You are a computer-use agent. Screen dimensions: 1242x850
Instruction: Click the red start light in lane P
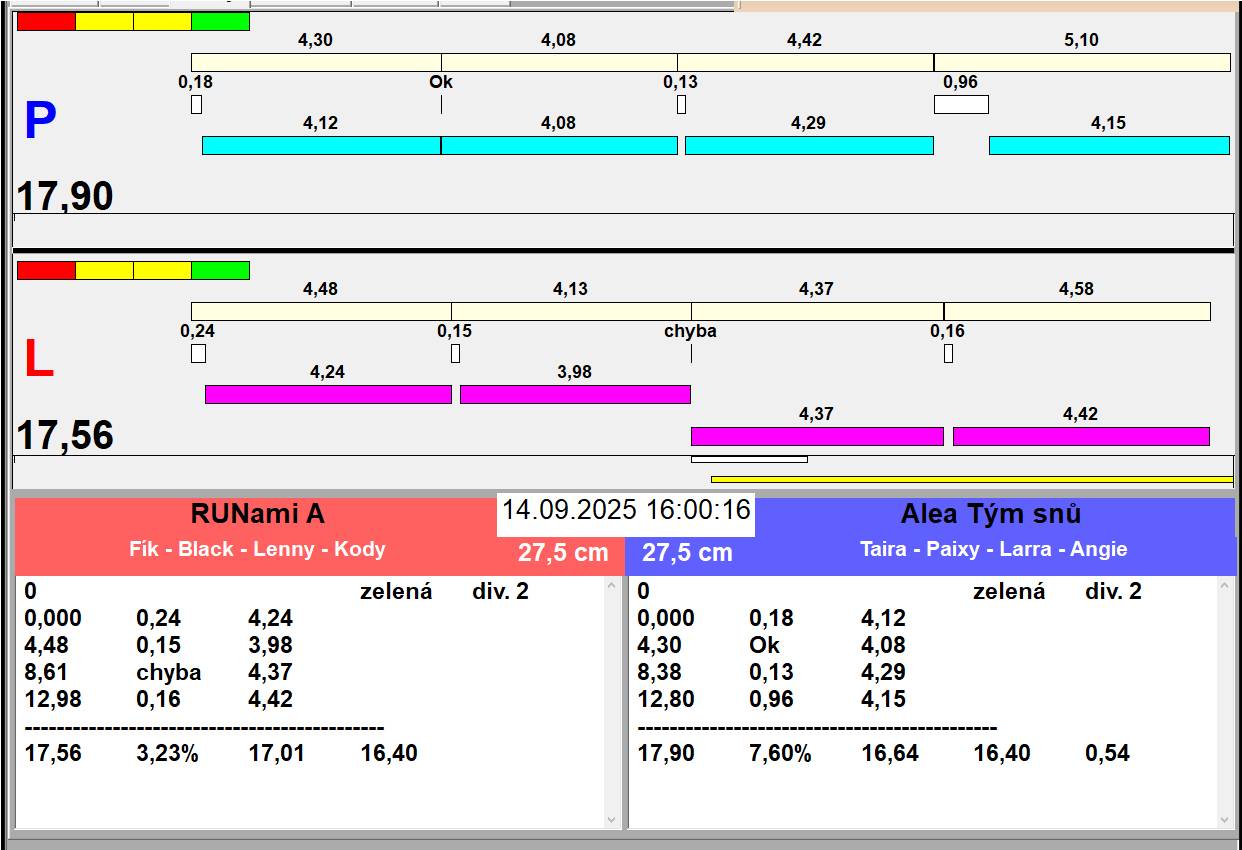pos(46,21)
